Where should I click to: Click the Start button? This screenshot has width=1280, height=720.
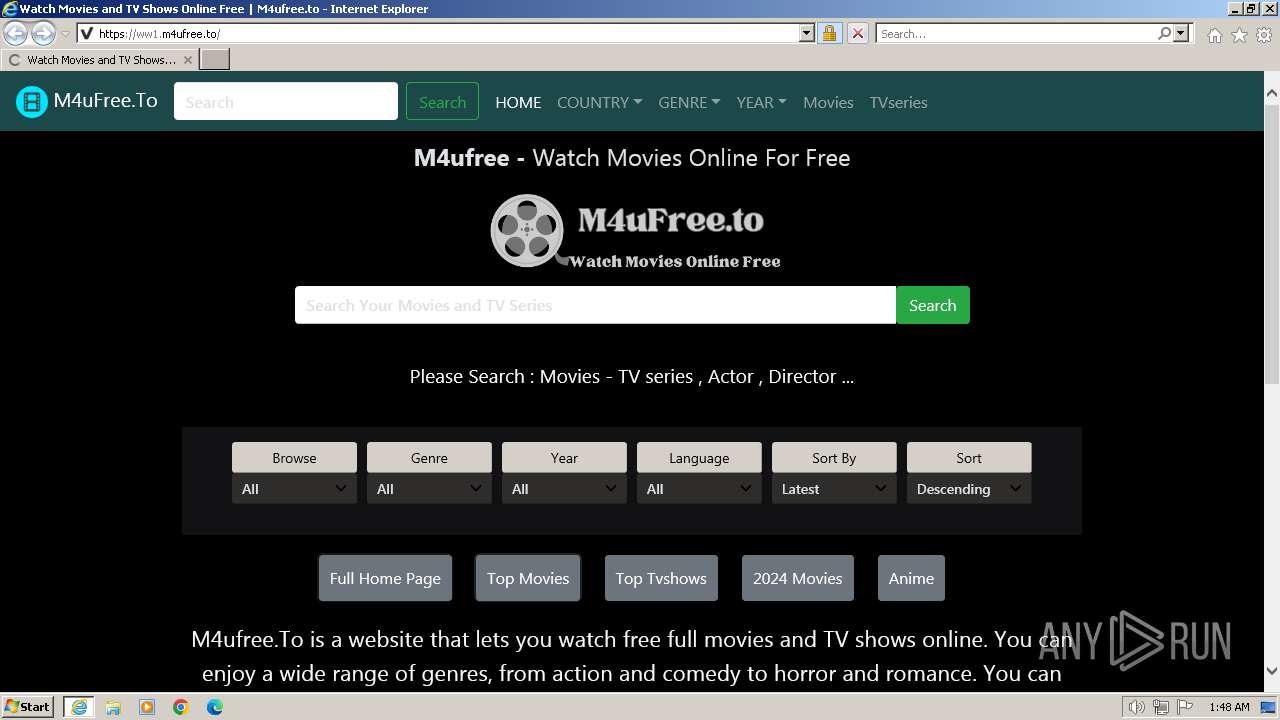coord(28,707)
